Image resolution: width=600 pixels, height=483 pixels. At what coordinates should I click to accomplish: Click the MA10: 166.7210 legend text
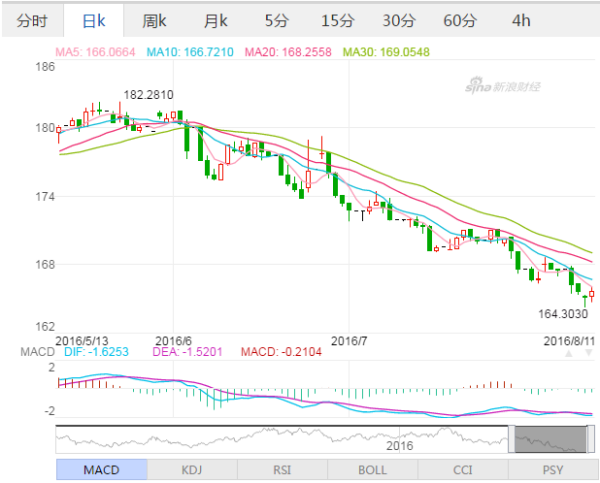tap(190, 52)
